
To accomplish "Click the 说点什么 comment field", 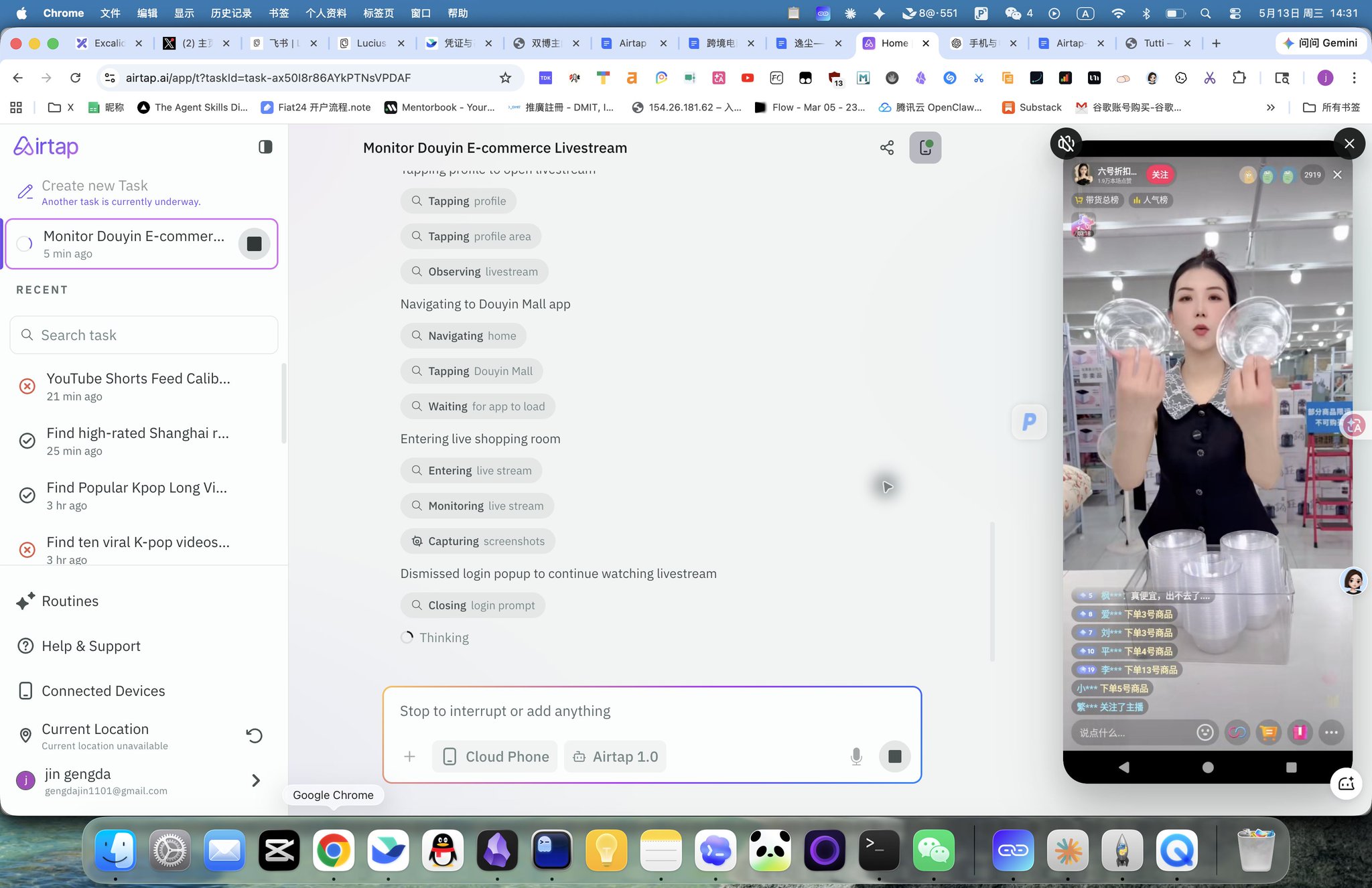I will tap(1132, 733).
